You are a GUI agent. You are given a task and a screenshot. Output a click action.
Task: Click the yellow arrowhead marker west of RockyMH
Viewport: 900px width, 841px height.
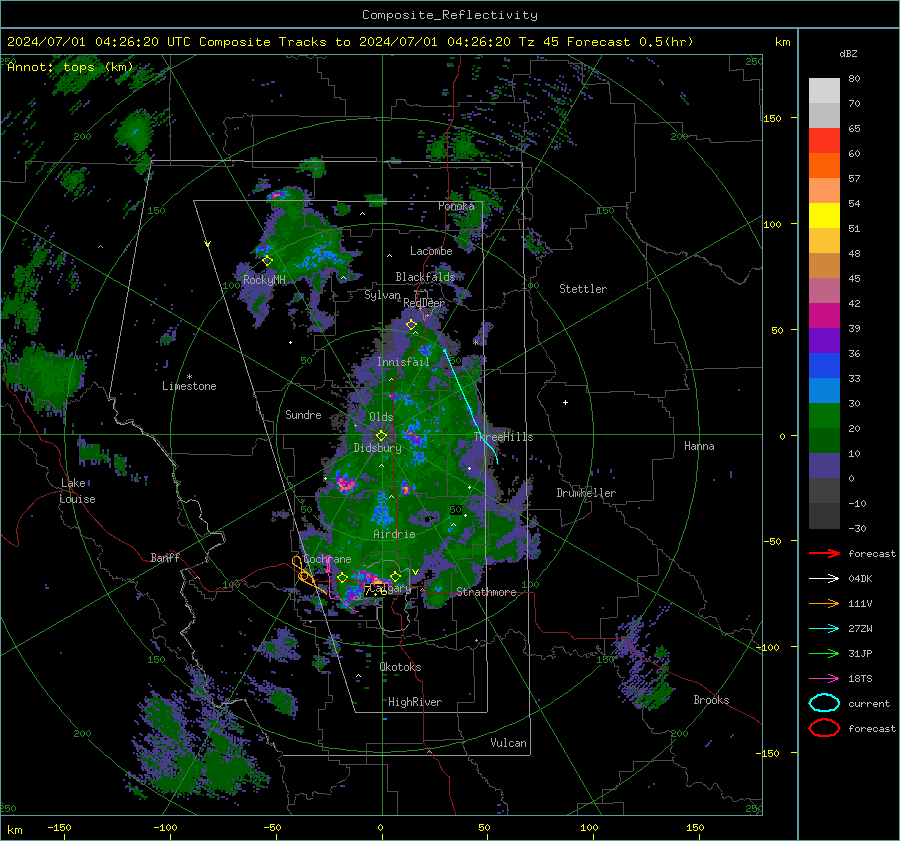click(208, 245)
